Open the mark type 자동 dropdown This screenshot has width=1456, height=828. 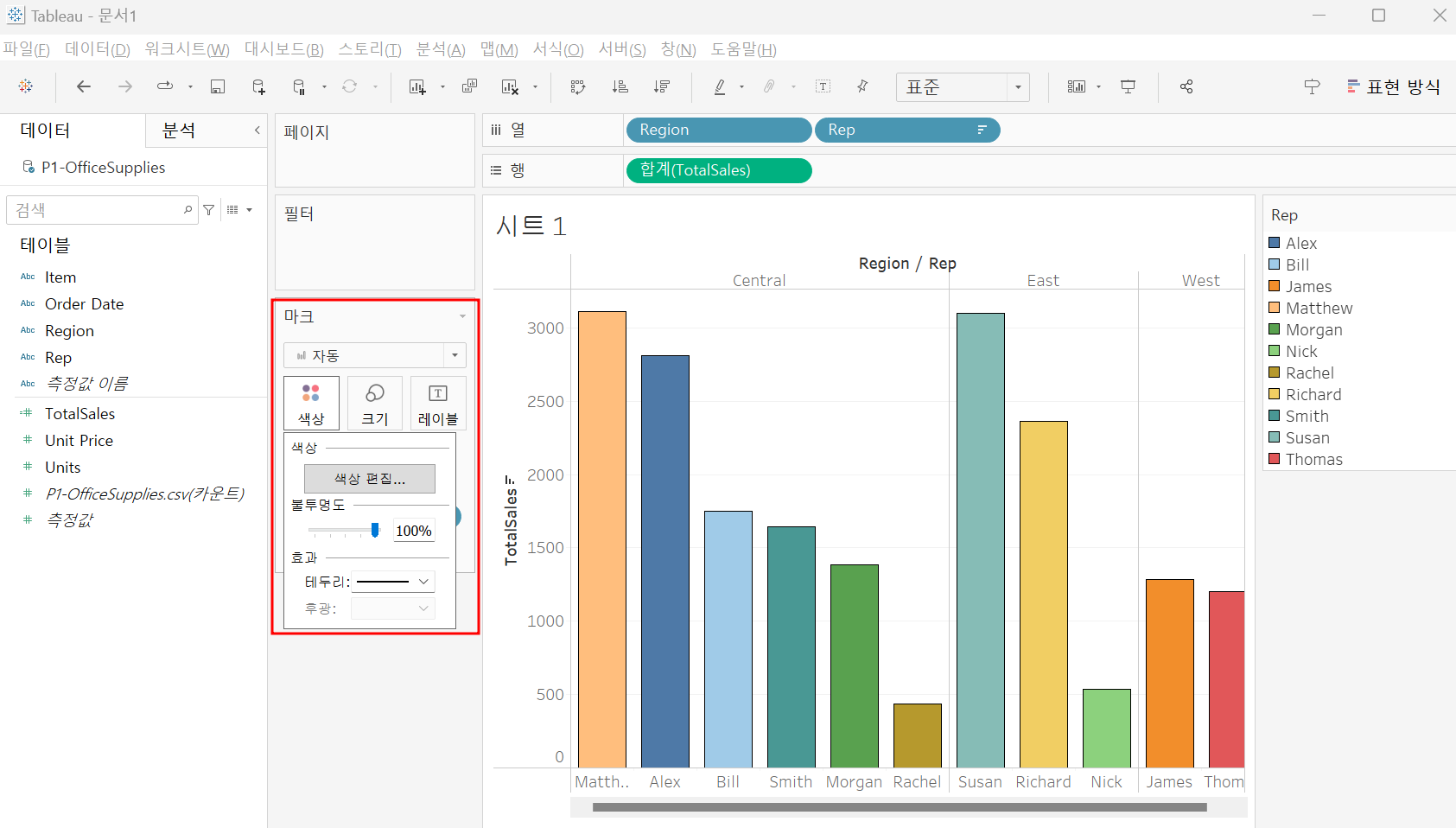point(375,355)
